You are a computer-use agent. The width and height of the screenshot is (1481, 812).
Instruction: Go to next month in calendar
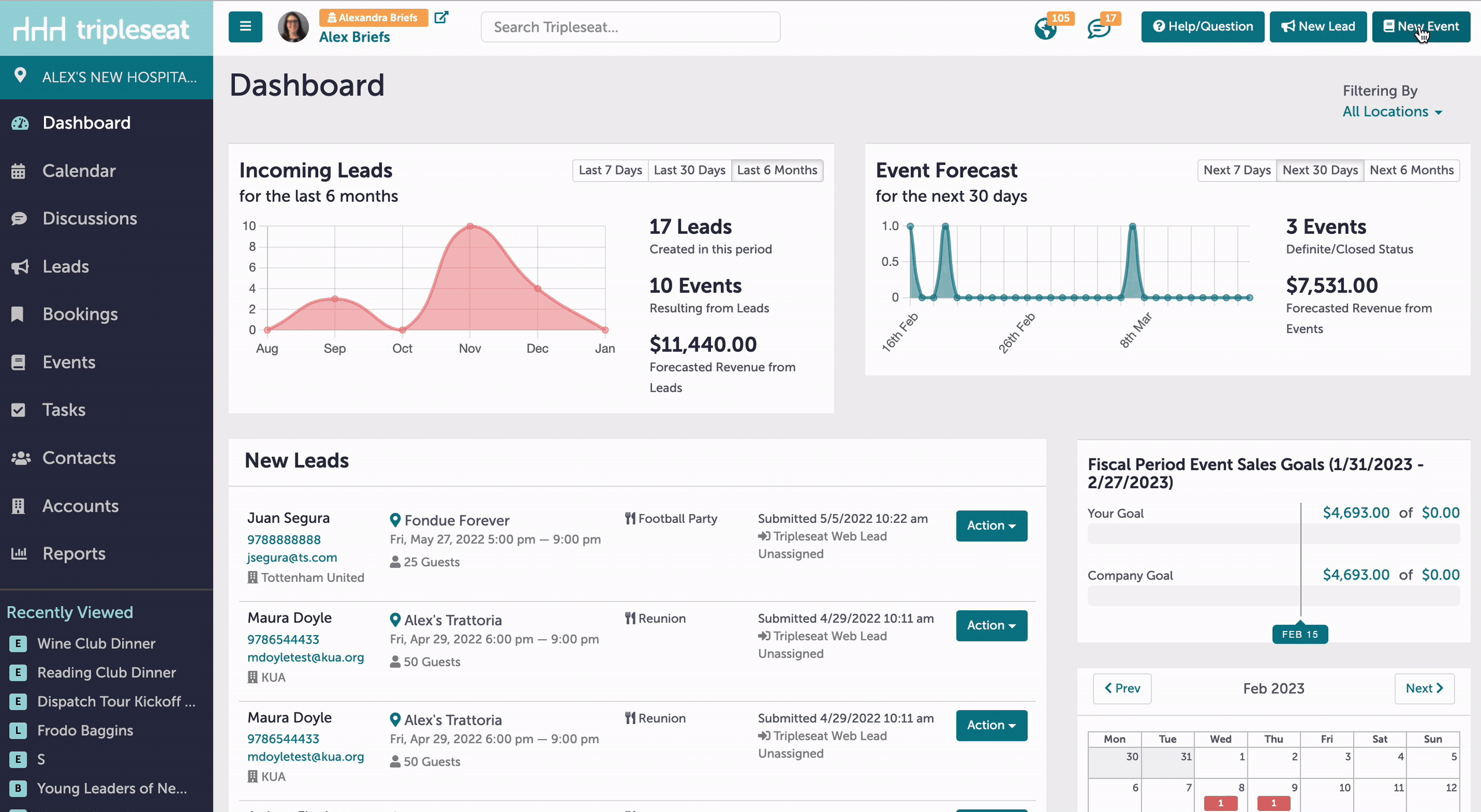click(1424, 688)
